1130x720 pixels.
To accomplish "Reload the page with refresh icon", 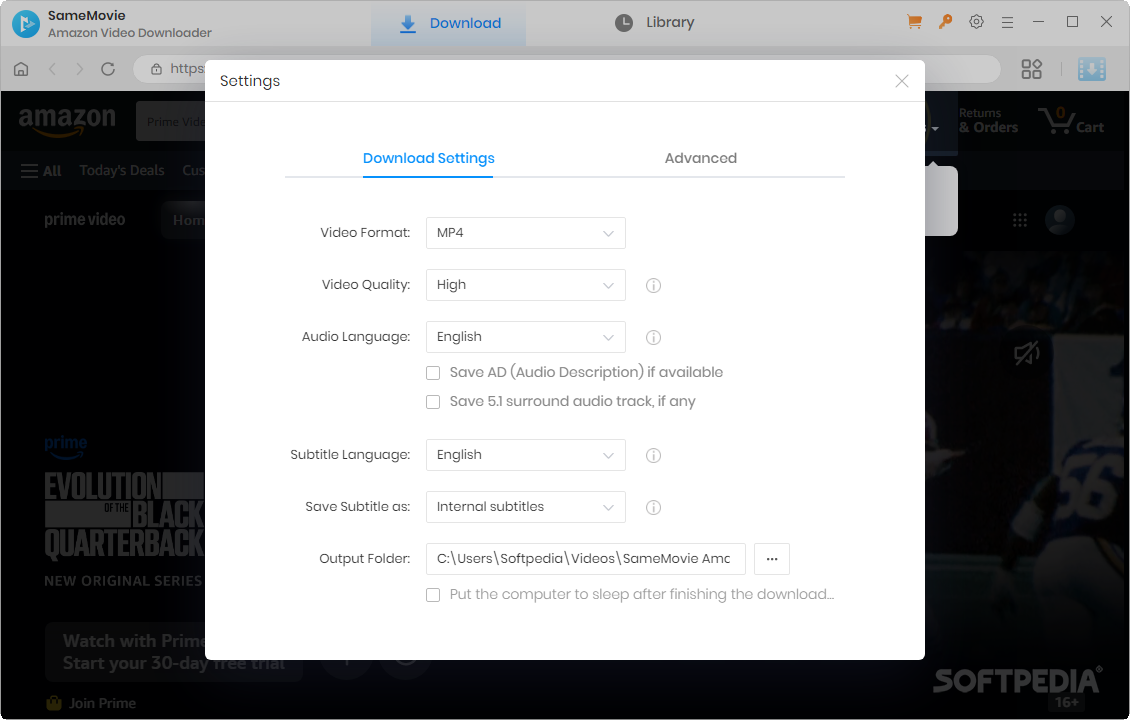I will coord(108,69).
